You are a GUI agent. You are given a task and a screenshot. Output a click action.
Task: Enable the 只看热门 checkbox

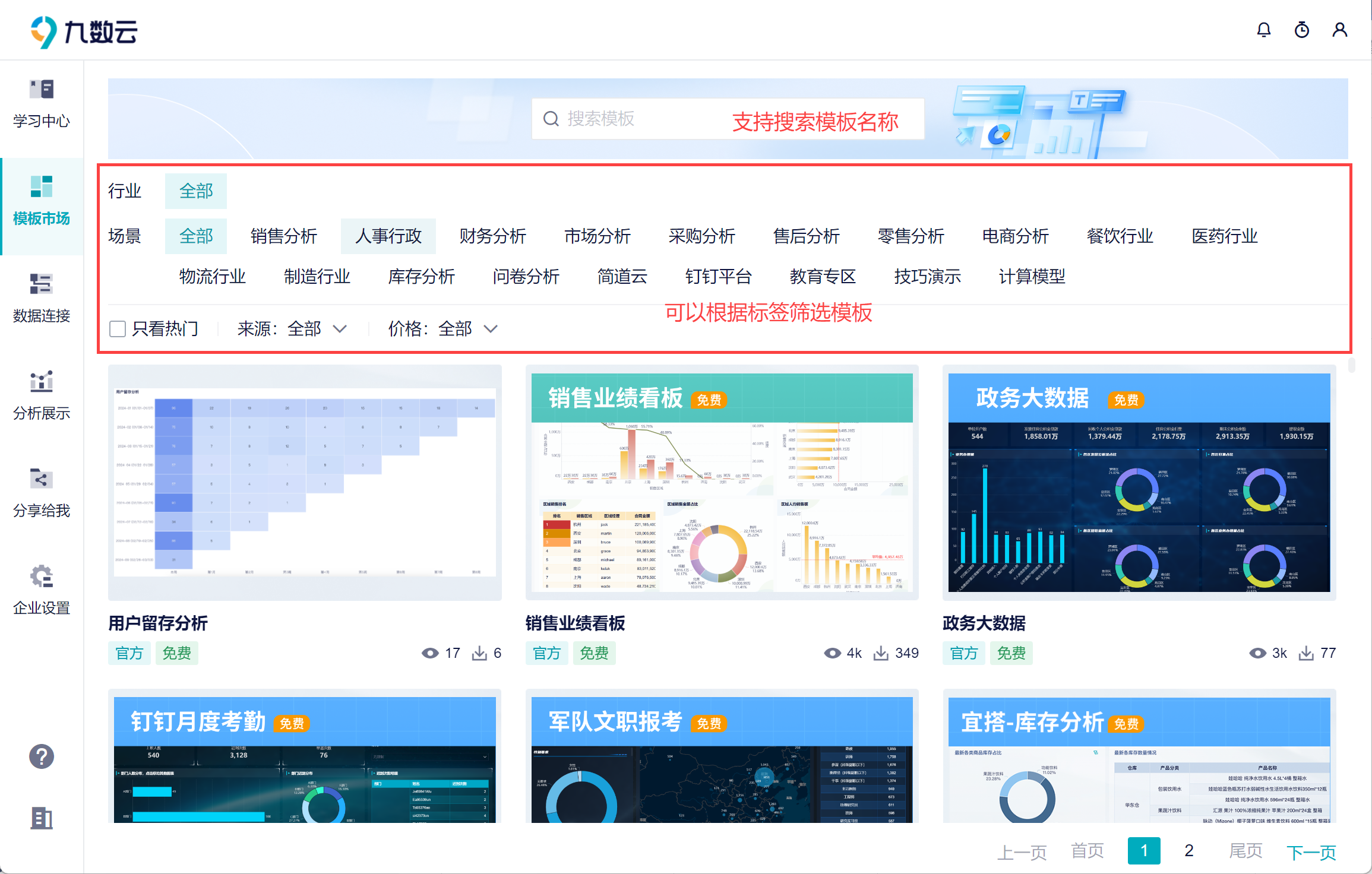click(118, 328)
